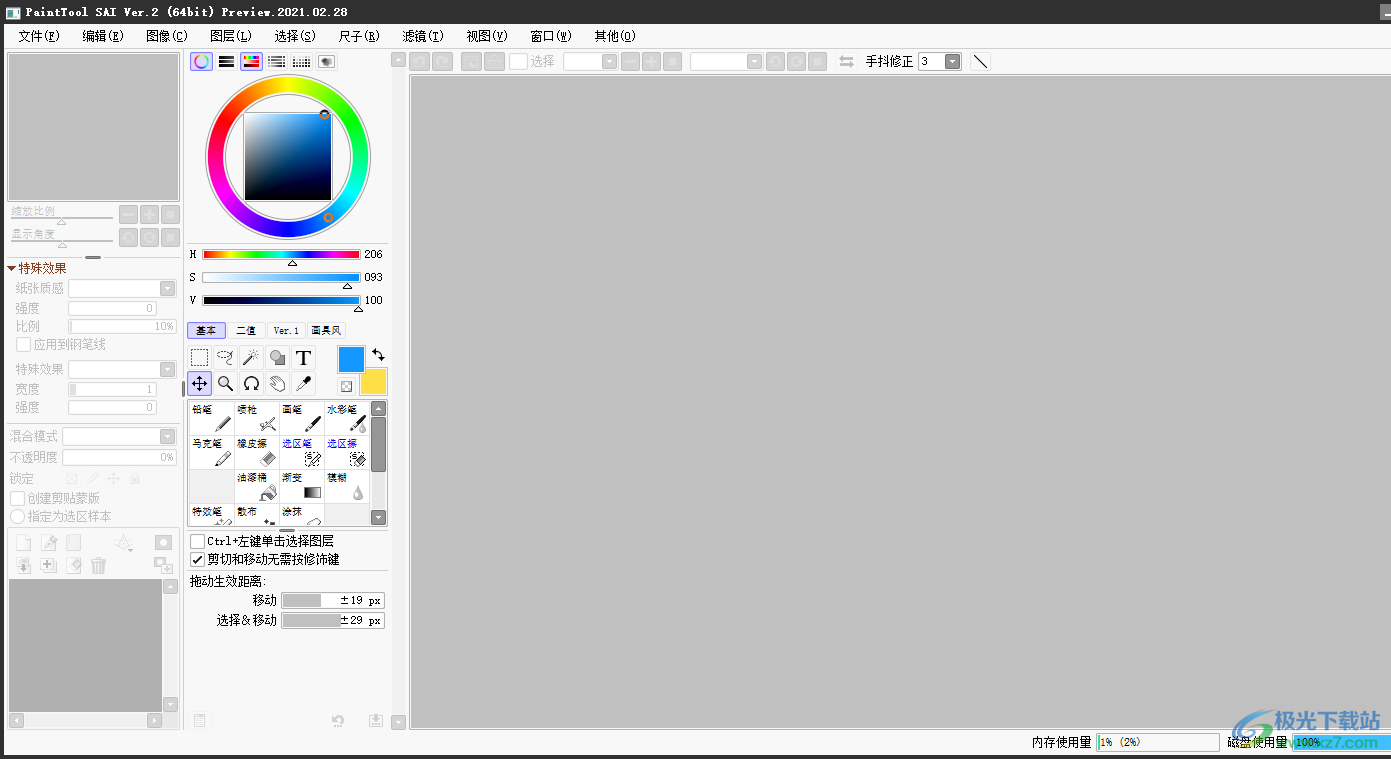This screenshot has height=759, width=1391.
Task: Open the 滤镜(T) menu
Action: [423, 36]
